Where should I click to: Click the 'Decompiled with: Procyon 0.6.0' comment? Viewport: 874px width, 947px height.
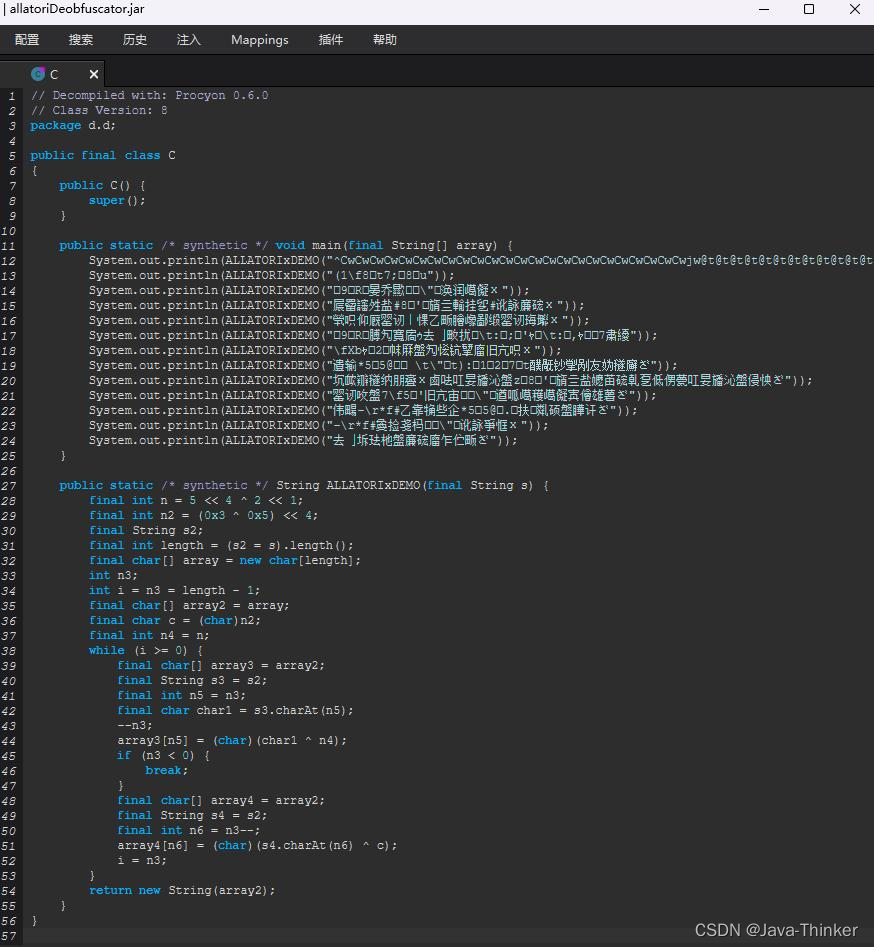pos(149,95)
